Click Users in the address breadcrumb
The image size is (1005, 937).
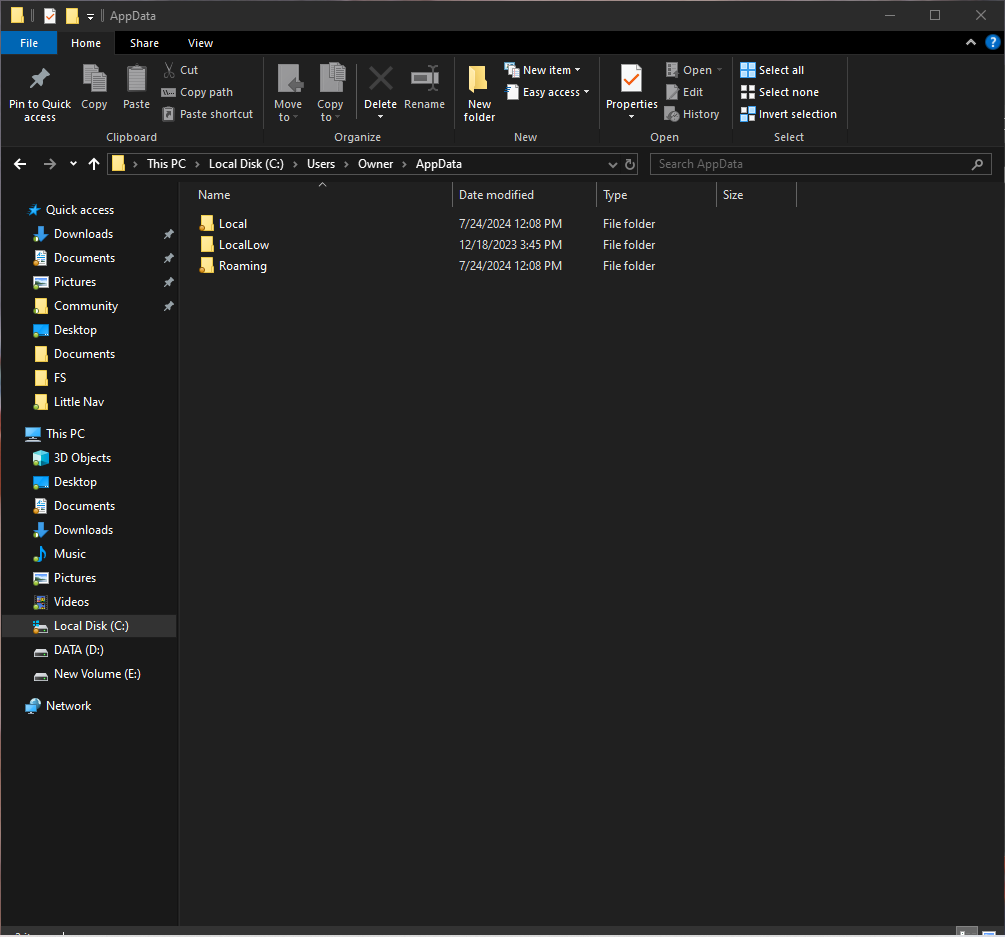[320, 164]
